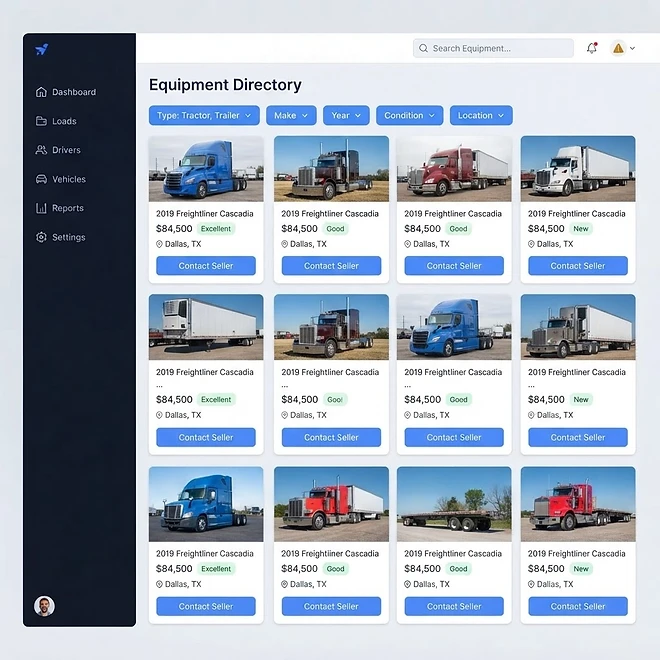Click the New badge on the white truck card
The image size is (660, 660).
click(581, 229)
